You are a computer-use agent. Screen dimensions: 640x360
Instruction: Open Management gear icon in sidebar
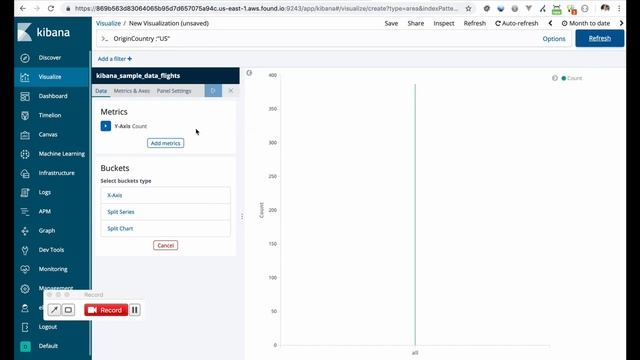pyautogui.click(x=25, y=289)
